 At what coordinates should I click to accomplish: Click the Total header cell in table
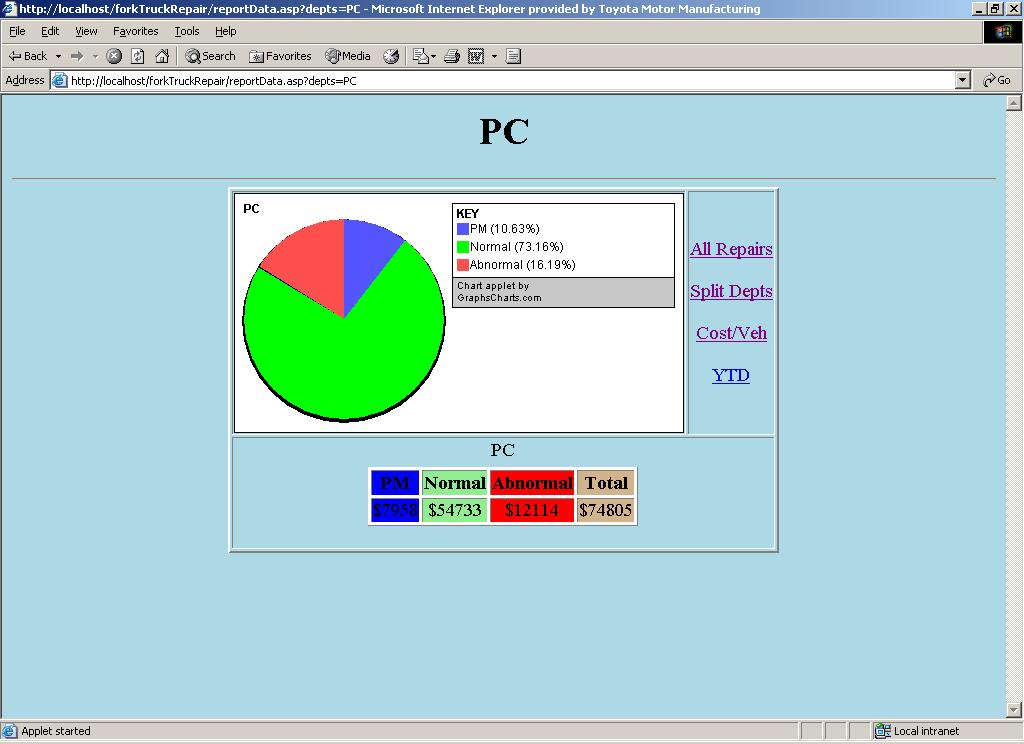pos(605,483)
